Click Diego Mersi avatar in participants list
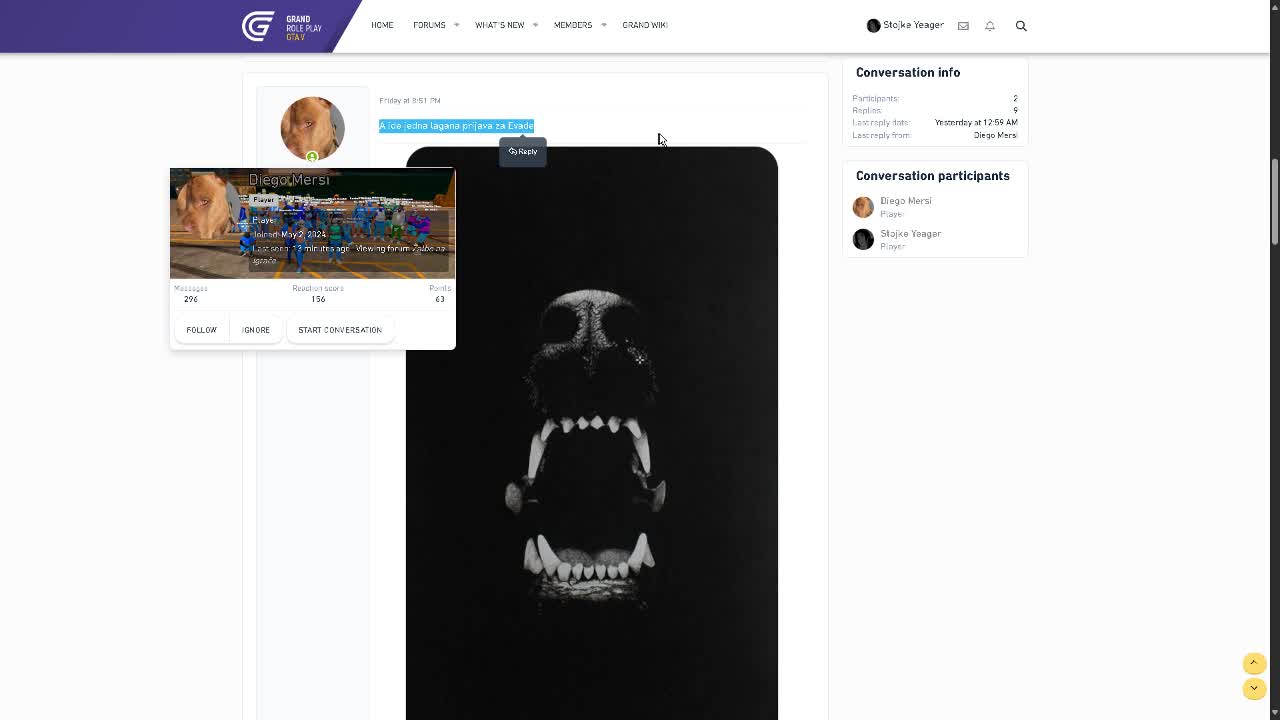Image resolution: width=1280 pixels, height=720 pixels. coord(863,207)
